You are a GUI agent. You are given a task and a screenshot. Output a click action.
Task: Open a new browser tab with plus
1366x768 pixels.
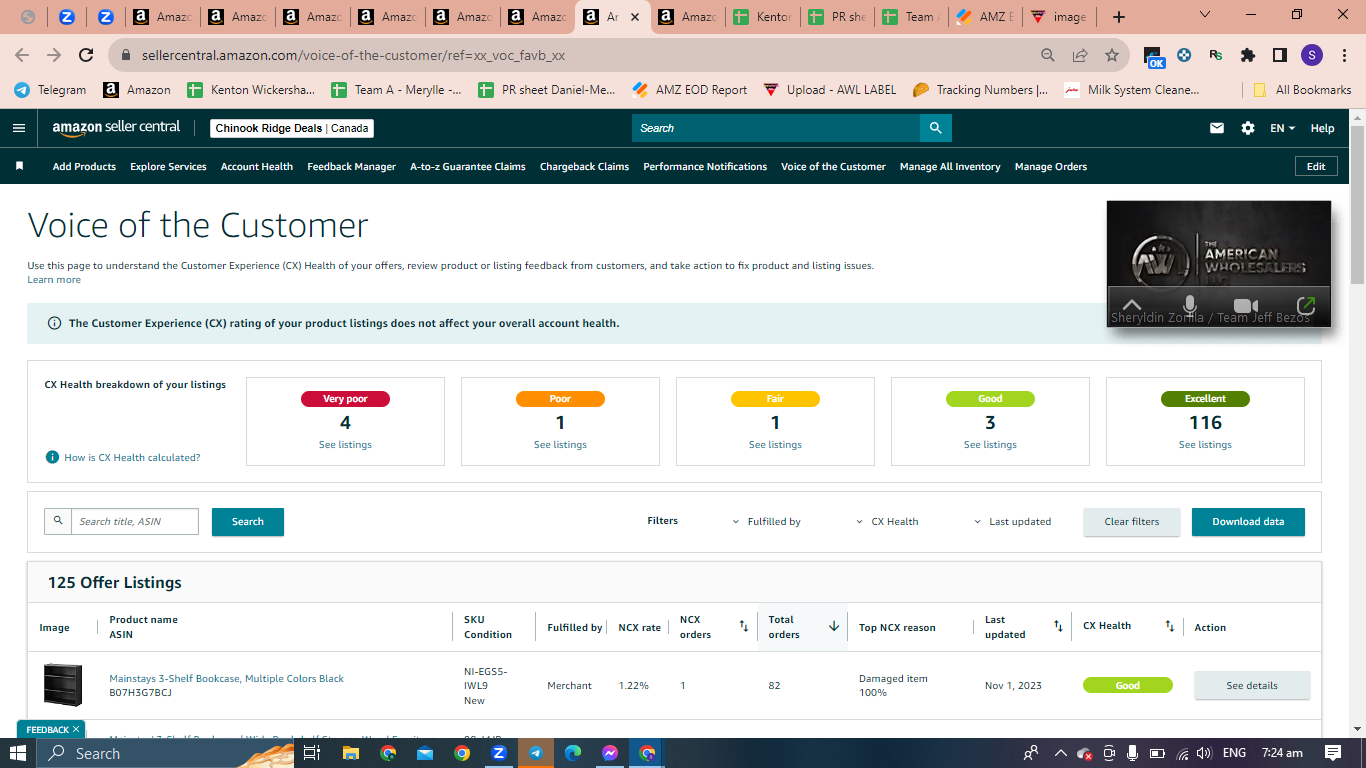click(1119, 17)
